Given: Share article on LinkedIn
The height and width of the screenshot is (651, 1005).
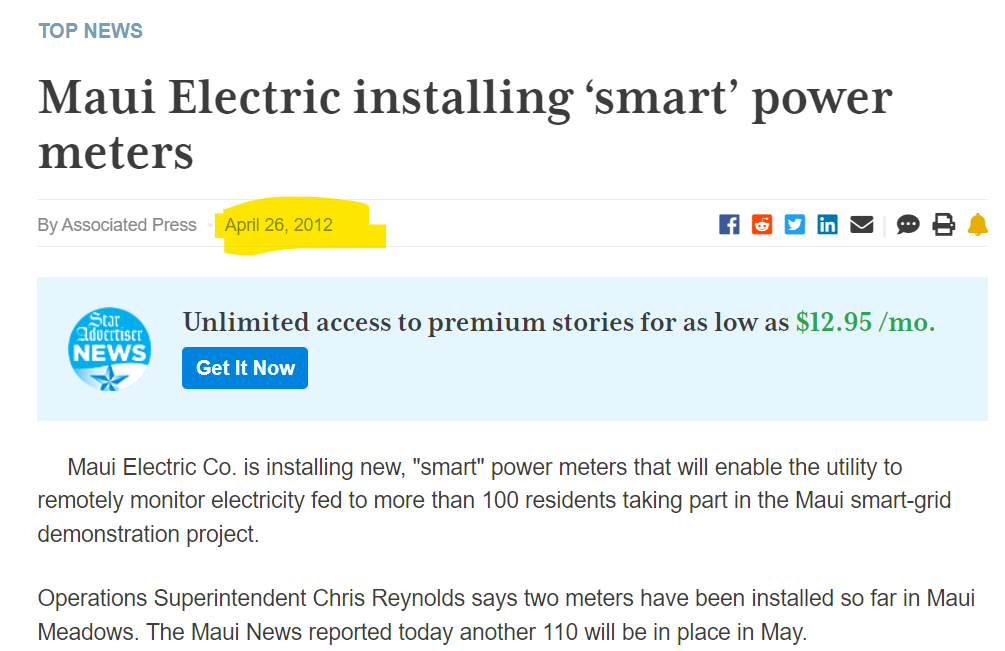Looking at the screenshot, I should click(827, 225).
